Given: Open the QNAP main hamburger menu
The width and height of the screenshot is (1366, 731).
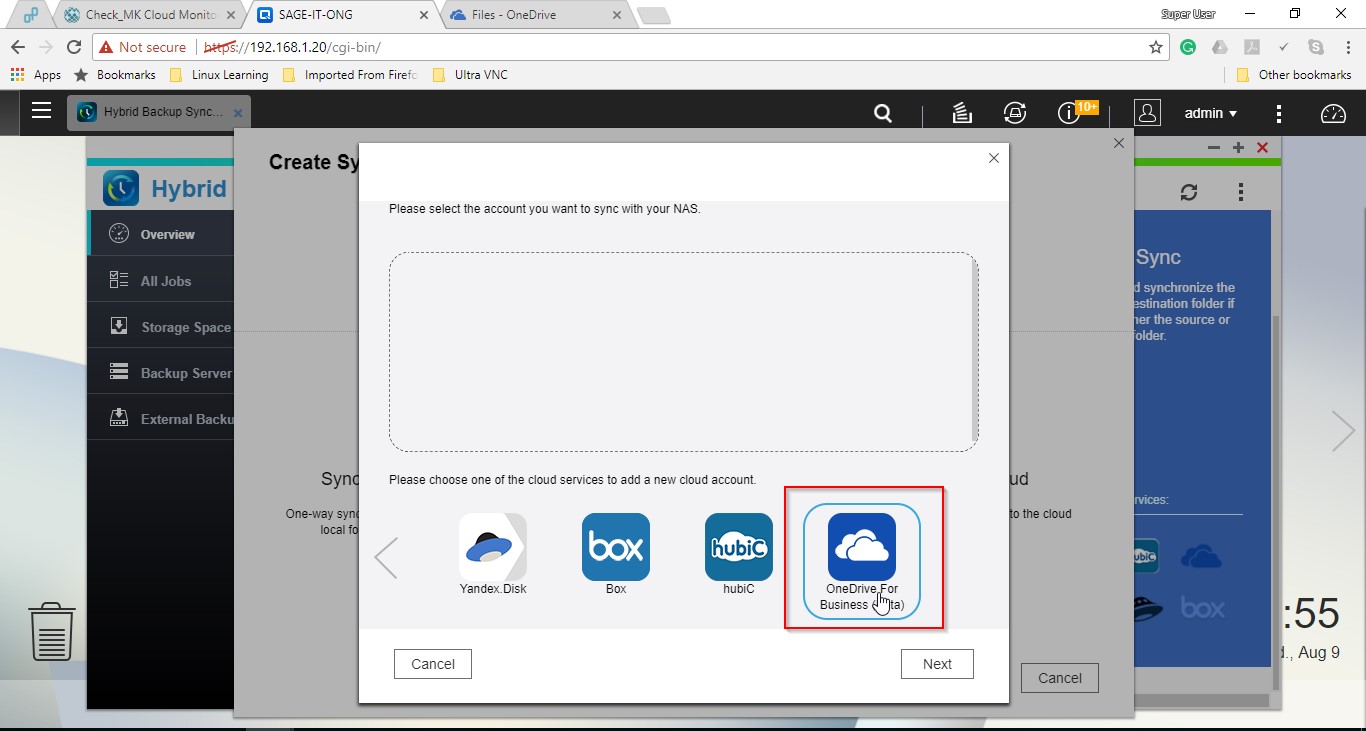Looking at the screenshot, I should click(41, 111).
